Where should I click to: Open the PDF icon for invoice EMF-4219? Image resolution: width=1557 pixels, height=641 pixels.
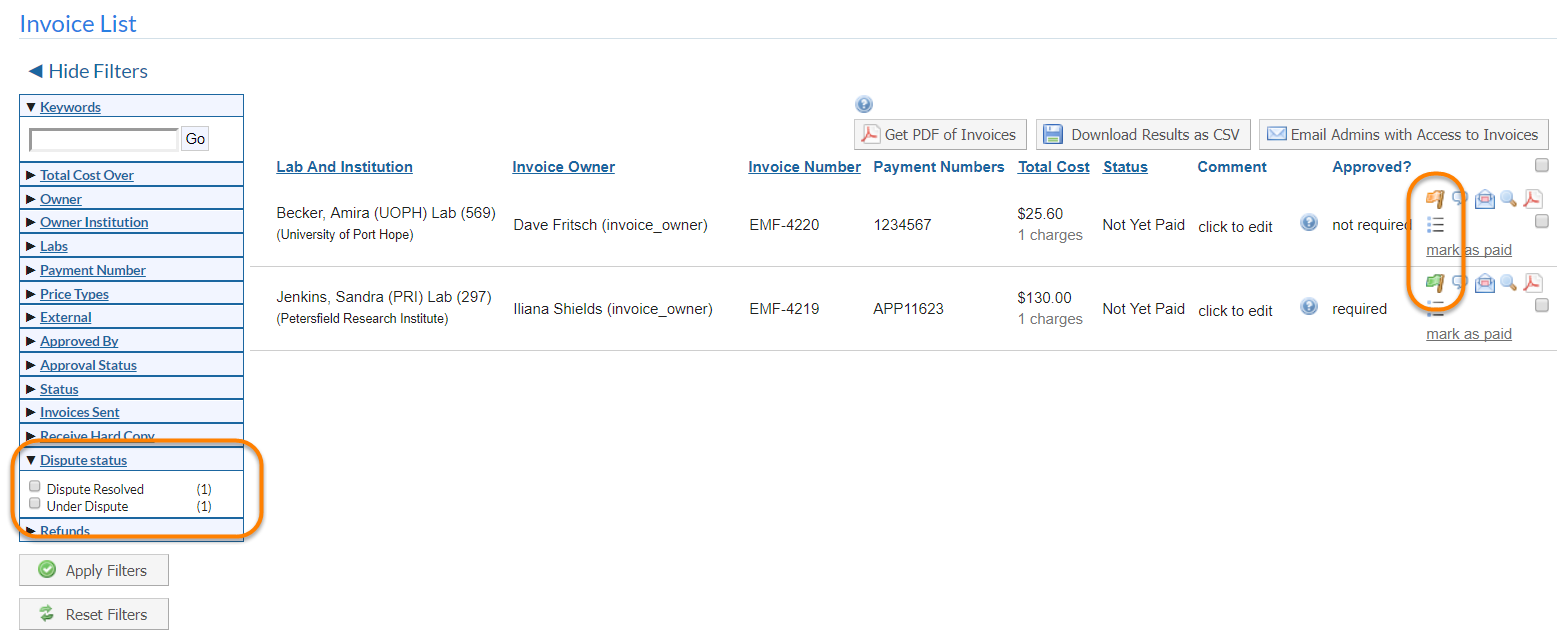1532,283
